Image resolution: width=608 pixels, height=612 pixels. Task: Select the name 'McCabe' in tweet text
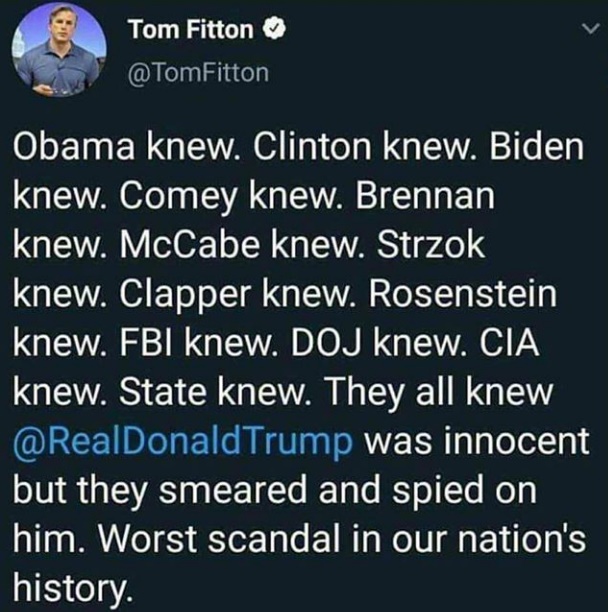(189, 245)
